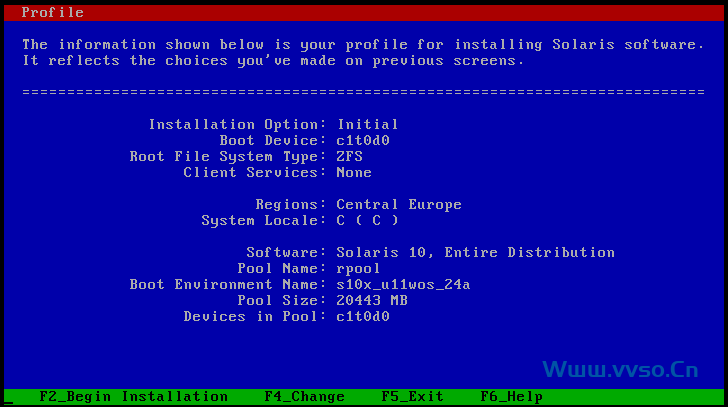Click the 'Pool Size:' label
Image resolution: width=728 pixels, height=407 pixels.
pyautogui.click(x=282, y=301)
